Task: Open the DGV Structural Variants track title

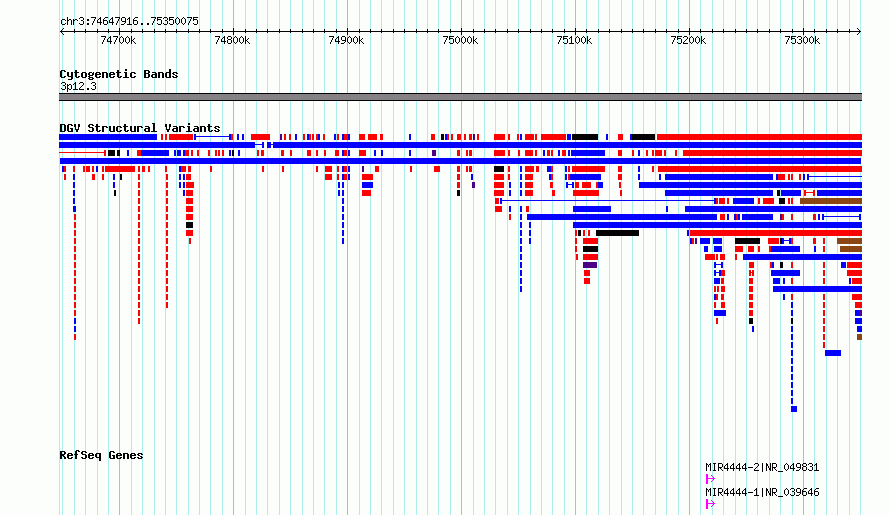Action: (x=140, y=128)
